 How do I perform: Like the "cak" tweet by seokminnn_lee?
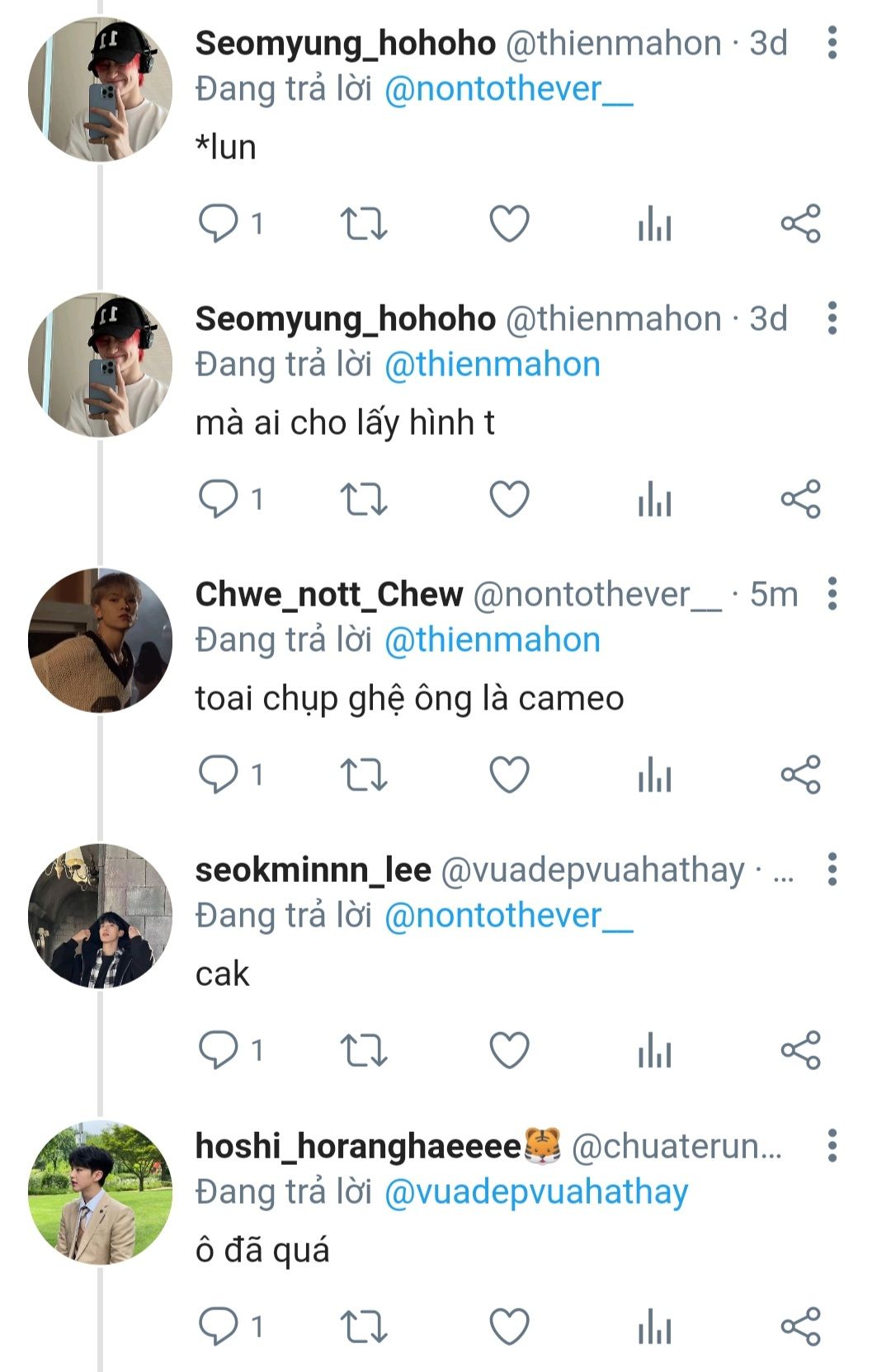[509, 1050]
